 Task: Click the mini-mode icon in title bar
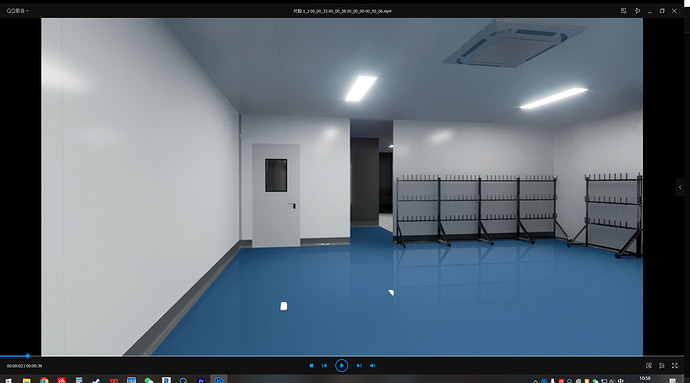click(624, 11)
